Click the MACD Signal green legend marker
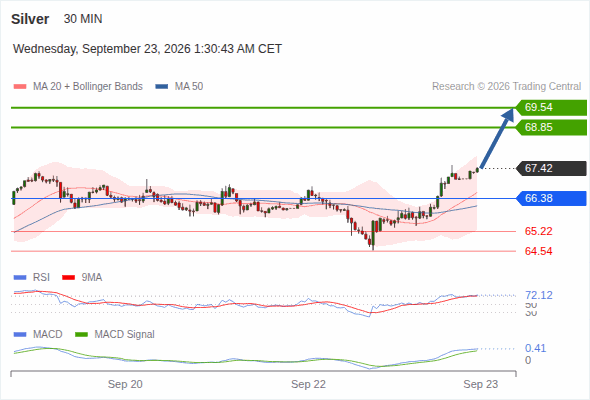 (81, 335)
